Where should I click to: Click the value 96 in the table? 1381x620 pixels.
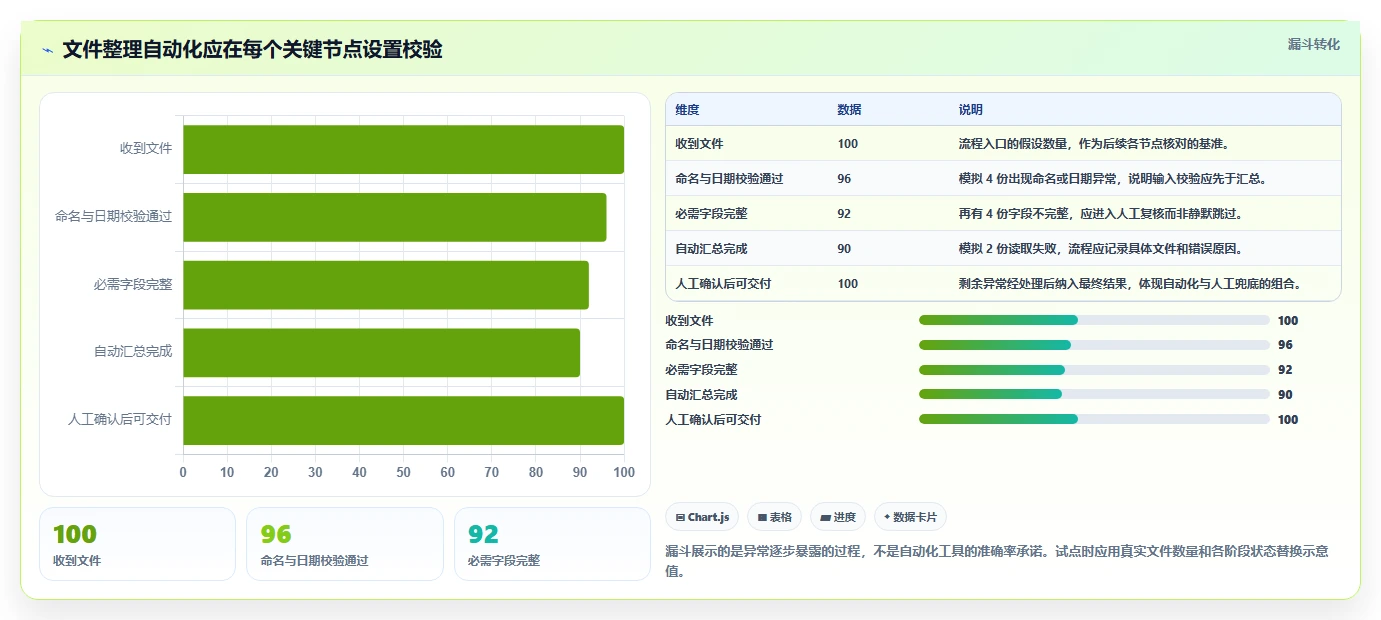[x=844, y=179]
